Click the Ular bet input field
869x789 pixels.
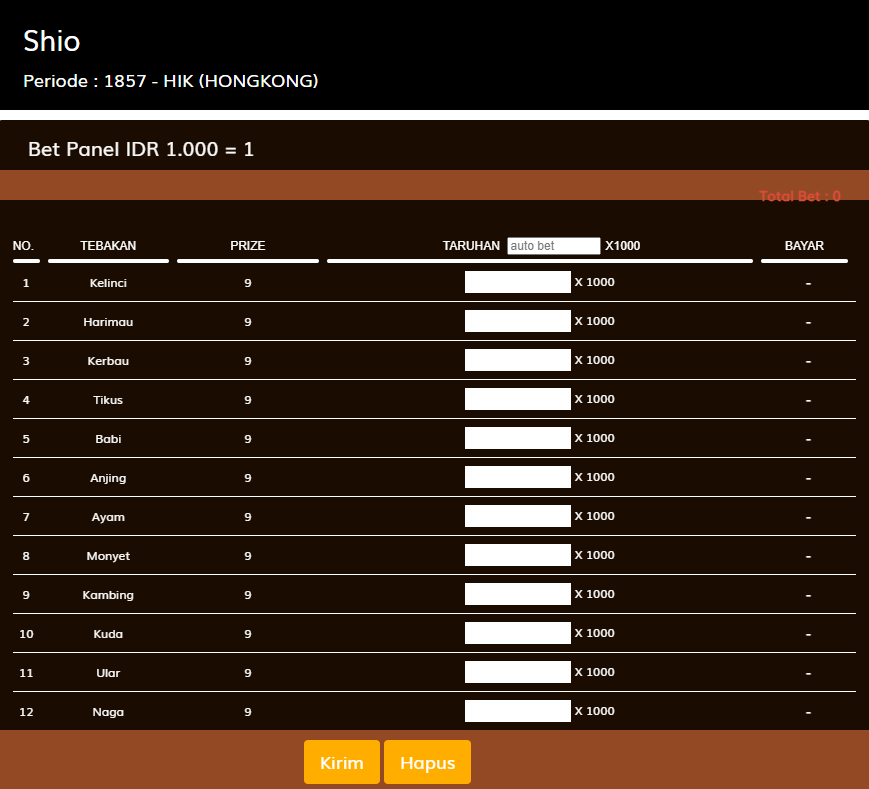pyautogui.click(x=517, y=672)
